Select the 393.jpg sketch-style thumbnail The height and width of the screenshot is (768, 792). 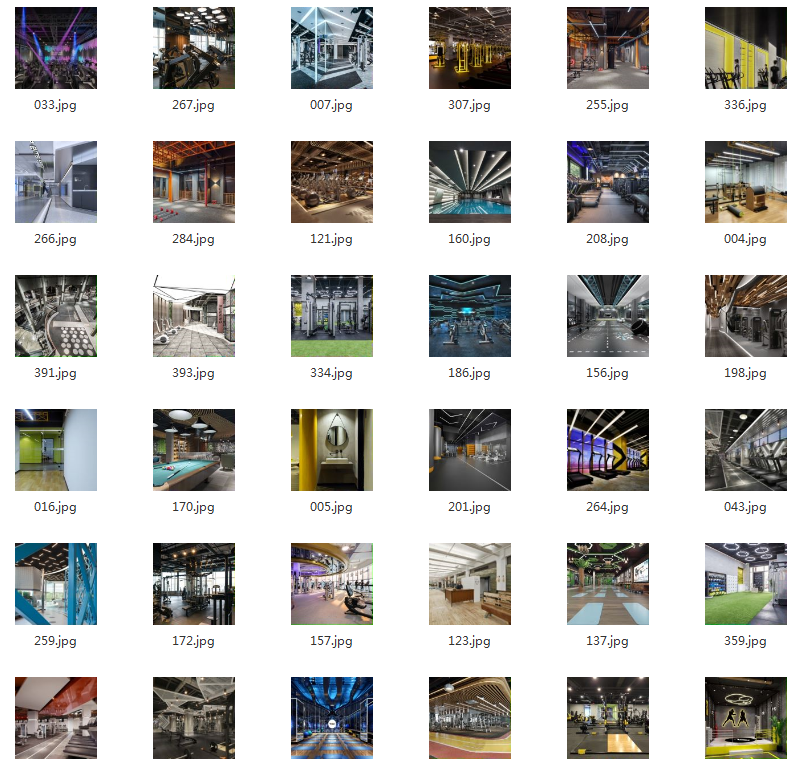coord(193,316)
